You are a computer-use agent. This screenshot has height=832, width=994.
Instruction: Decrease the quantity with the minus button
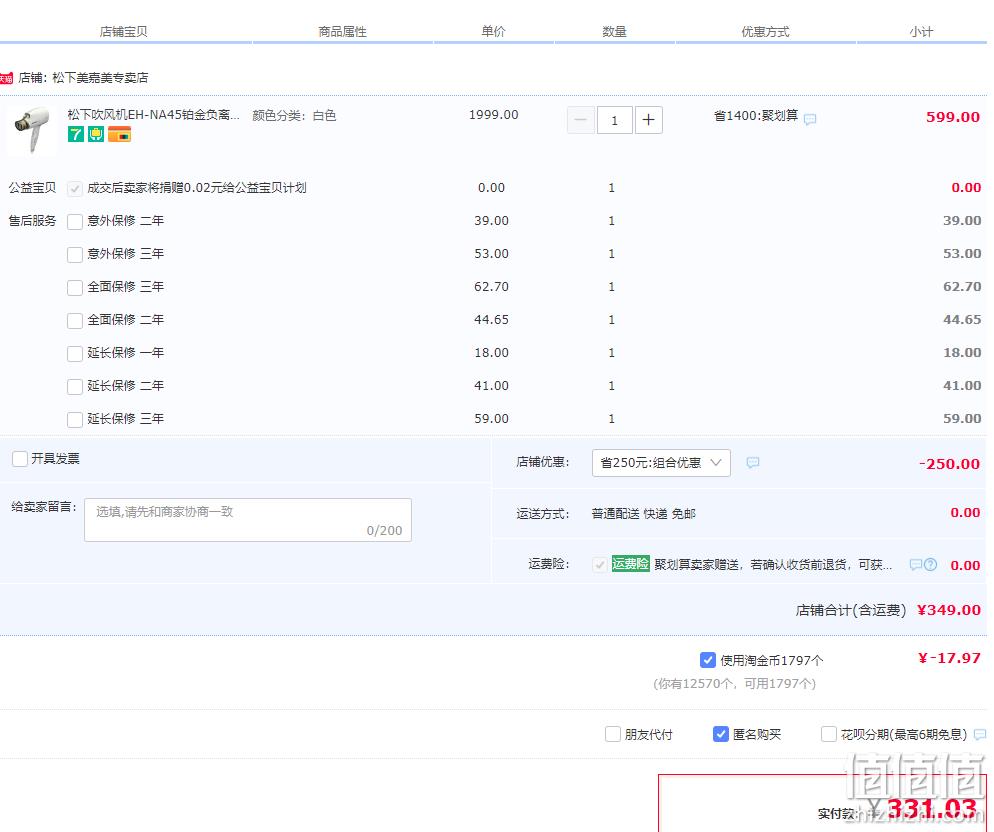pos(581,120)
